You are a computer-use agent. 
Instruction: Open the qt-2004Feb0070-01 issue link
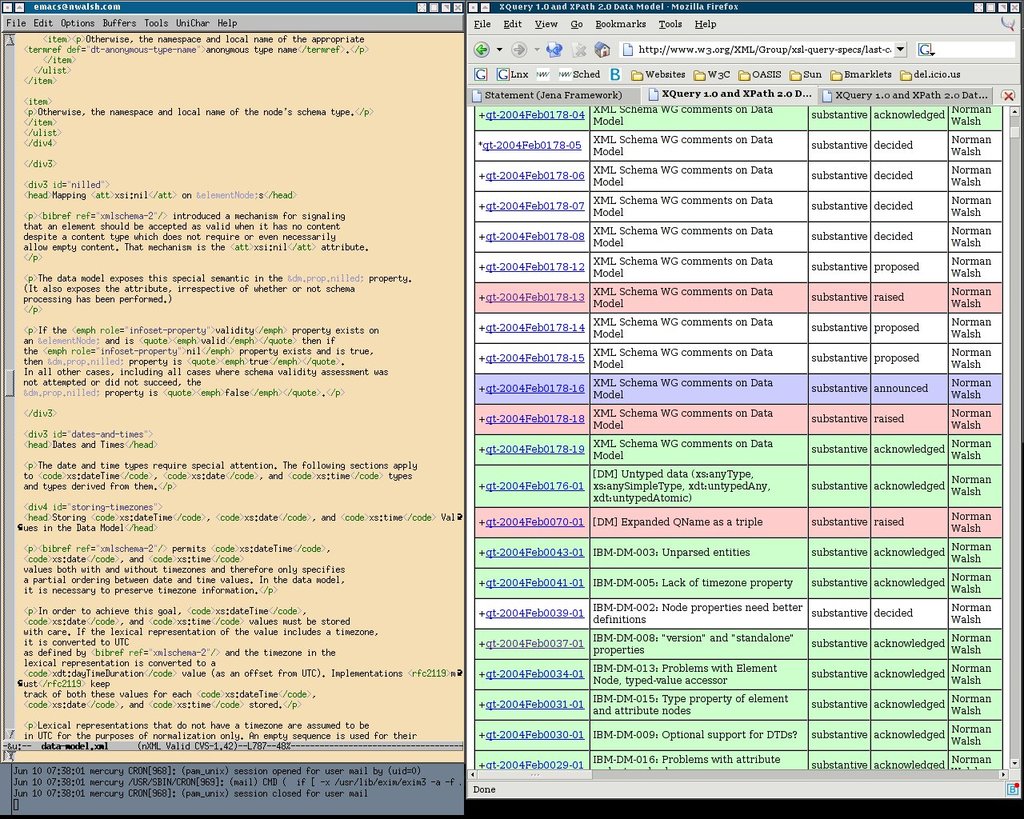coord(535,522)
